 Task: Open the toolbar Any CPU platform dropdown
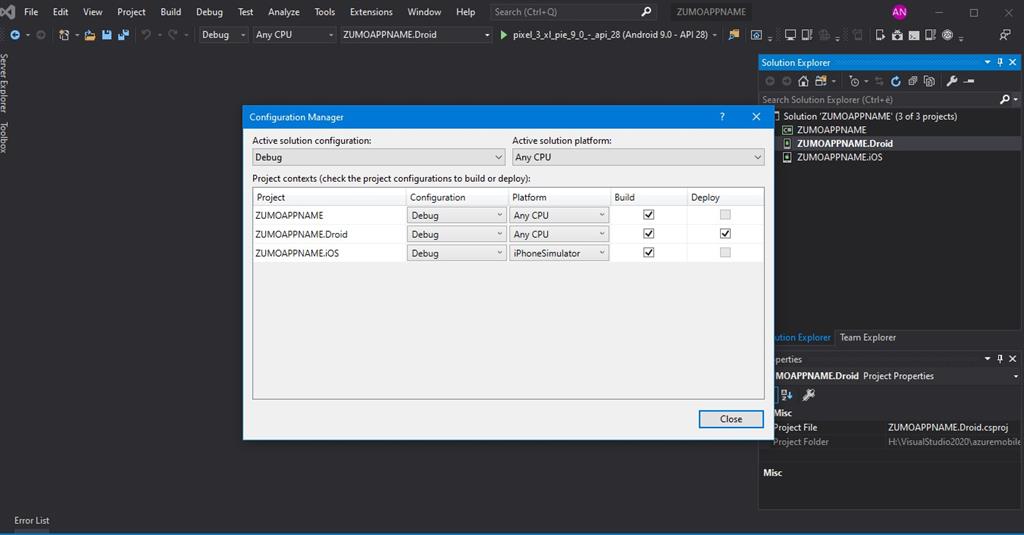tap(294, 35)
